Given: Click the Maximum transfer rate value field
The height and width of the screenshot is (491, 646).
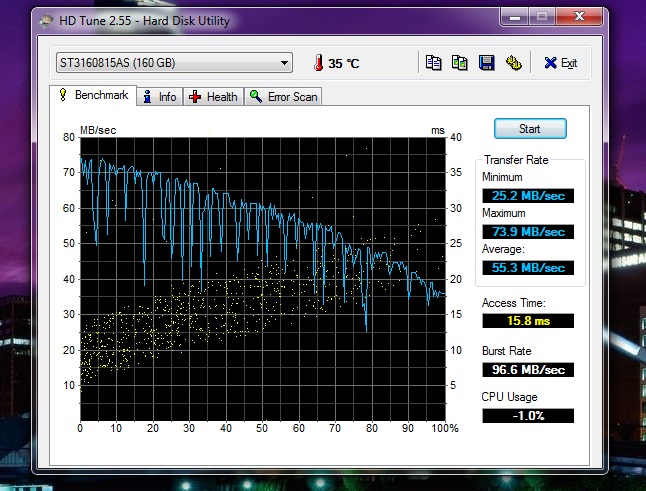Looking at the screenshot, I should pos(528,231).
